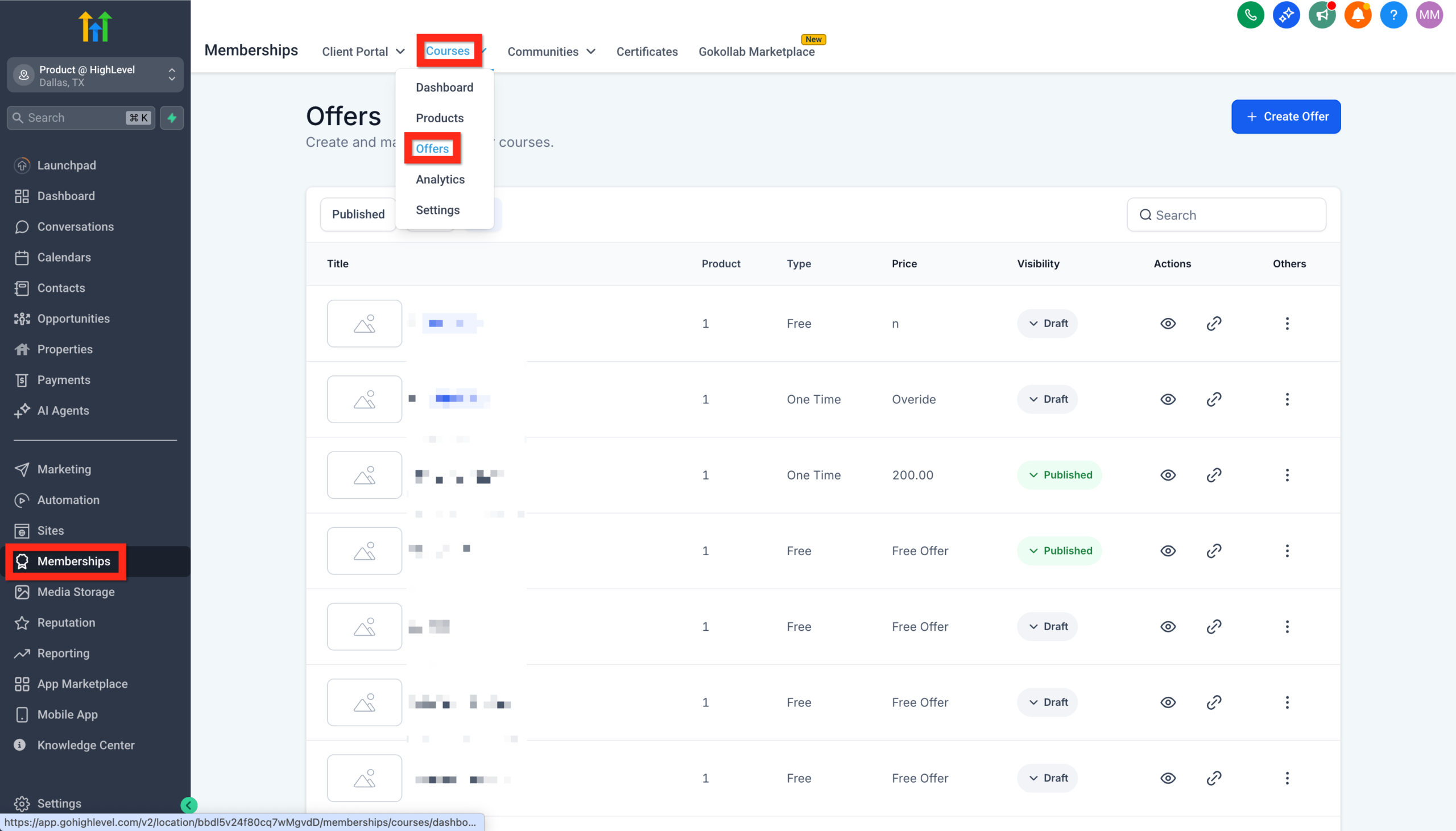Preview the first draft offer using the eye icon

[1167, 323]
